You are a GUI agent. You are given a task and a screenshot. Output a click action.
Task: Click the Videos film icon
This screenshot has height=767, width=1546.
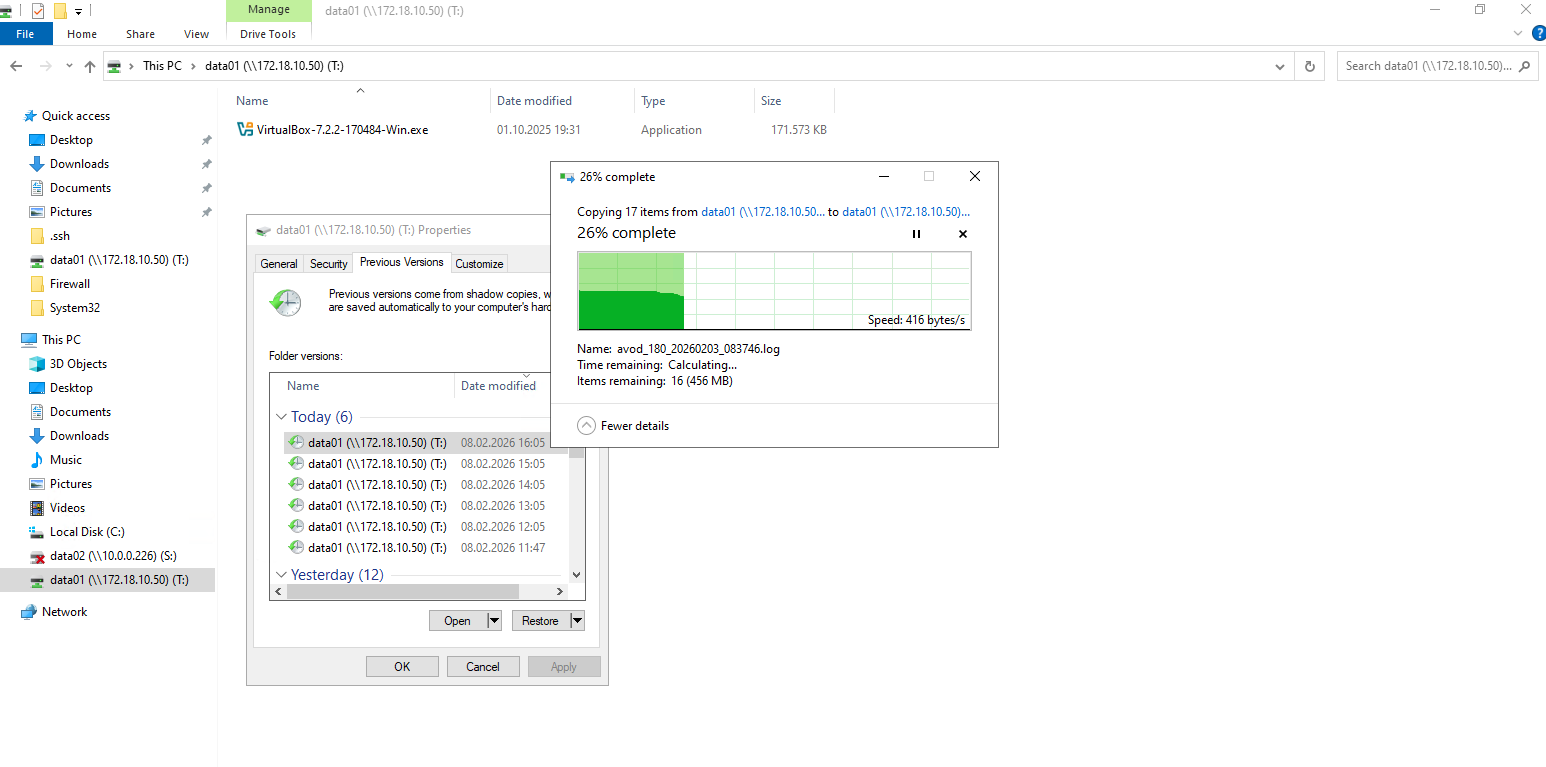coord(37,508)
